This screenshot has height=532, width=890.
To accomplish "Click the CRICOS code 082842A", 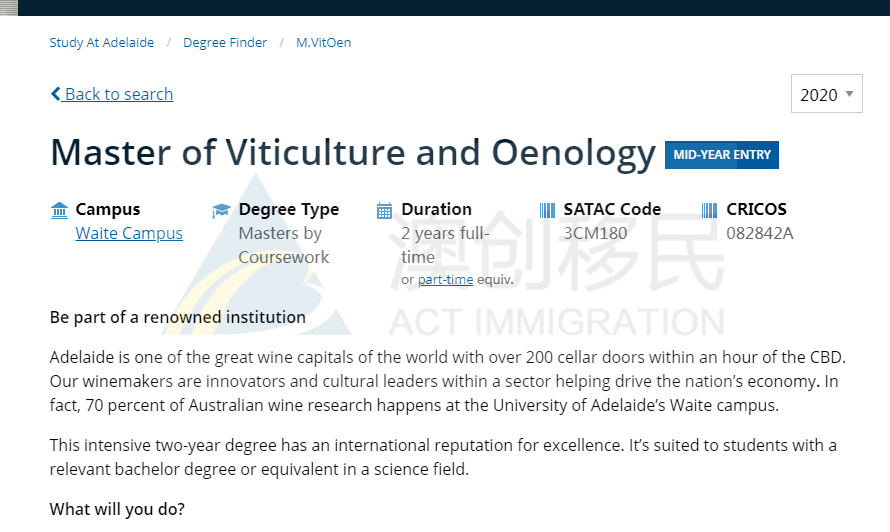I will click(x=759, y=233).
